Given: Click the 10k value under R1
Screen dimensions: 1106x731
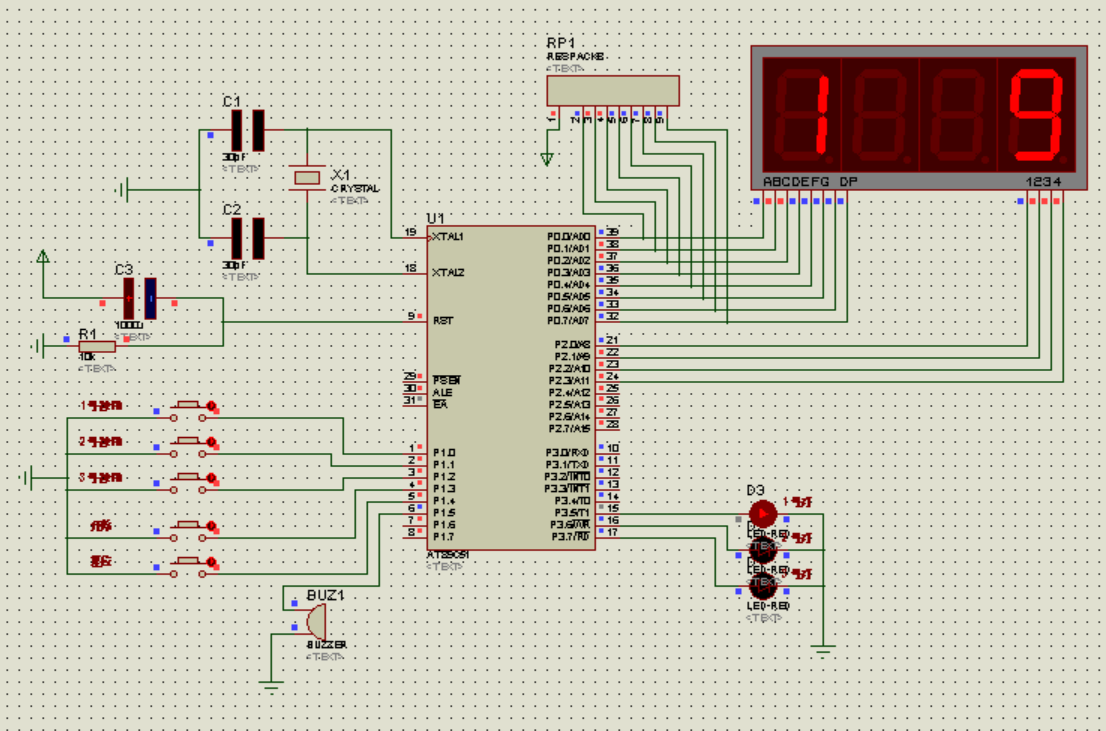Looking at the screenshot, I should point(86,357).
